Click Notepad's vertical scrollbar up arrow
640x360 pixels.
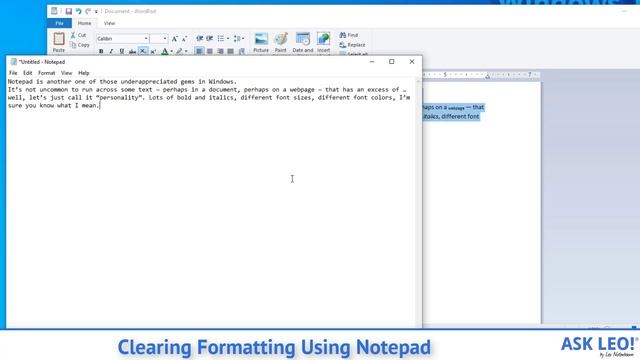click(x=418, y=81)
